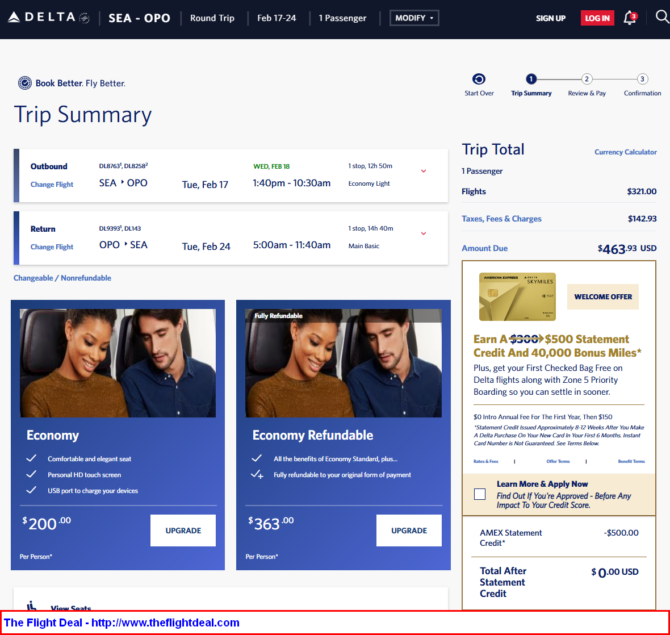Click Change Flight under Return
This screenshot has height=635, width=670.
click(x=52, y=246)
